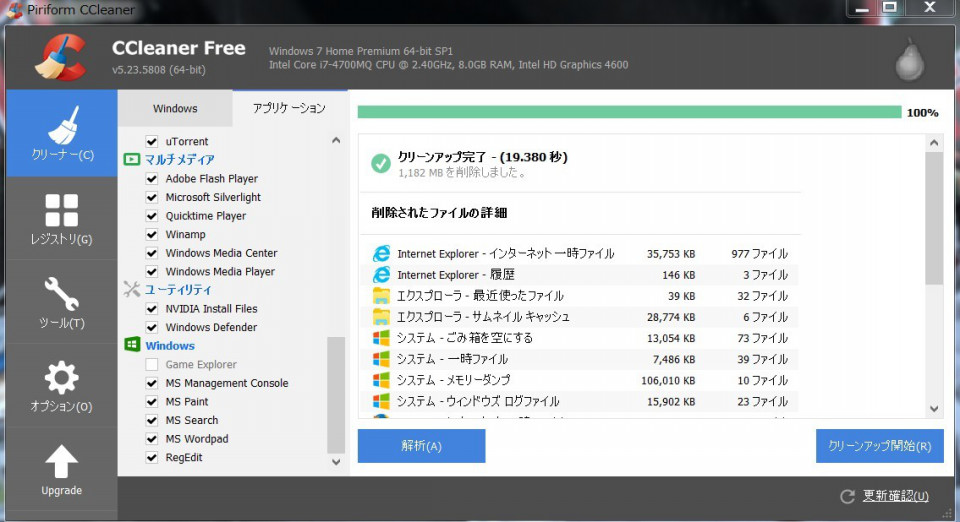This screenshot has height=522, width=960.
Task: Click Windows icon for メモリーダンプ row
Action: [x=381, y=380]
